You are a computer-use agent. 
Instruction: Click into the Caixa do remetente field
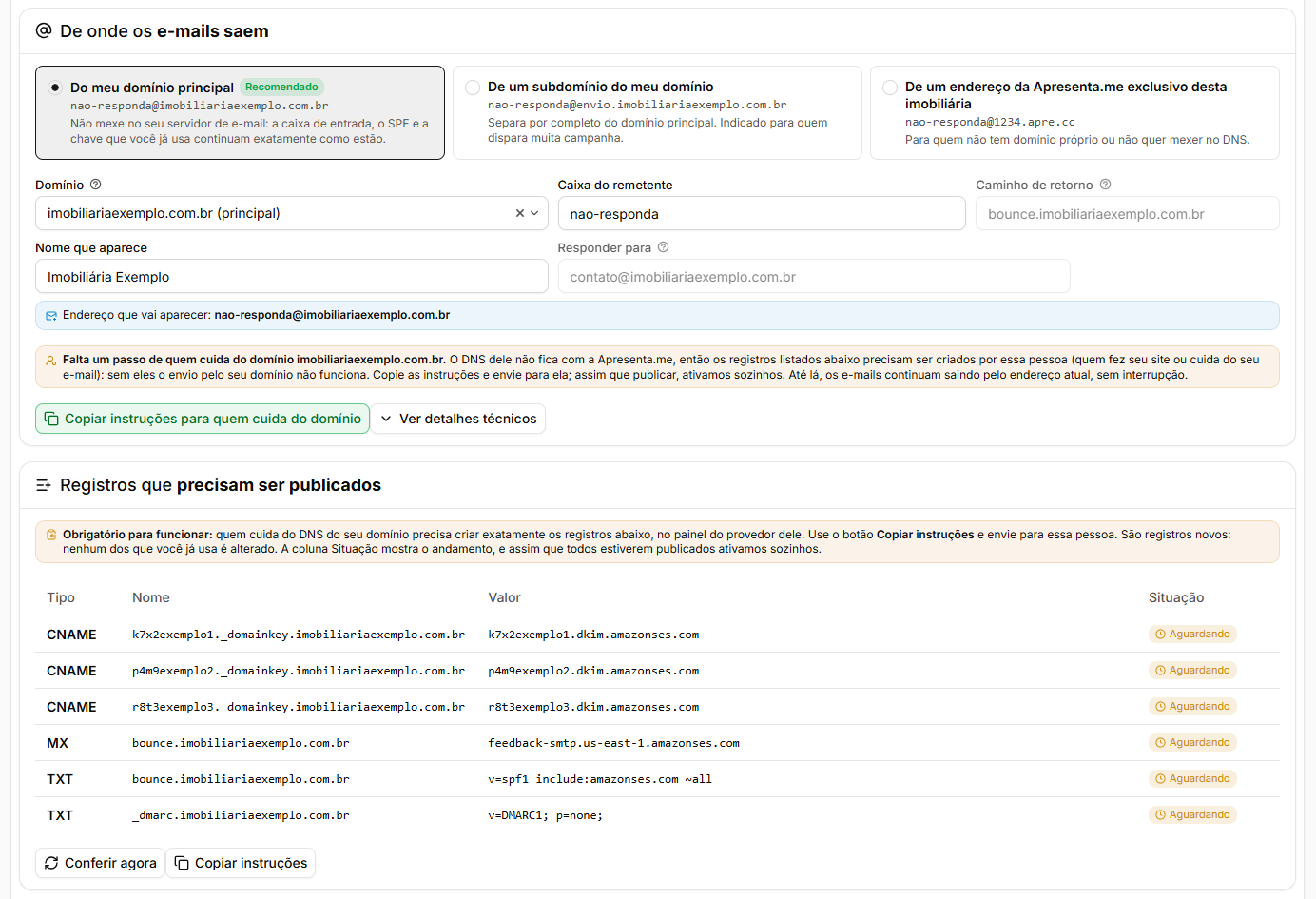[x=762, y=214]
